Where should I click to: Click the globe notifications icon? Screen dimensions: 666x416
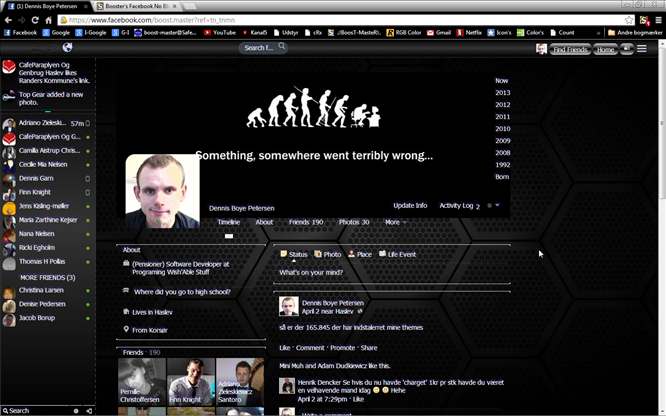67,47
